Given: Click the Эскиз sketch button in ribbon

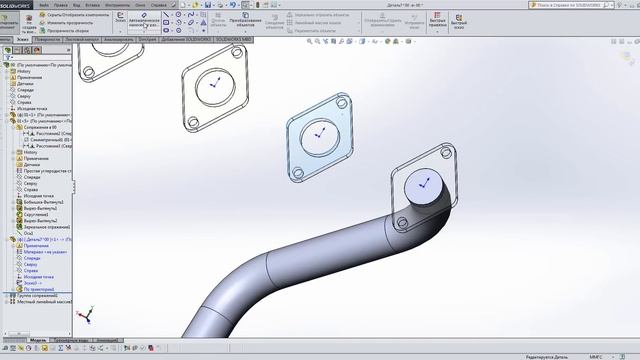Looking at the screenshot, I should tap(120, 17).
